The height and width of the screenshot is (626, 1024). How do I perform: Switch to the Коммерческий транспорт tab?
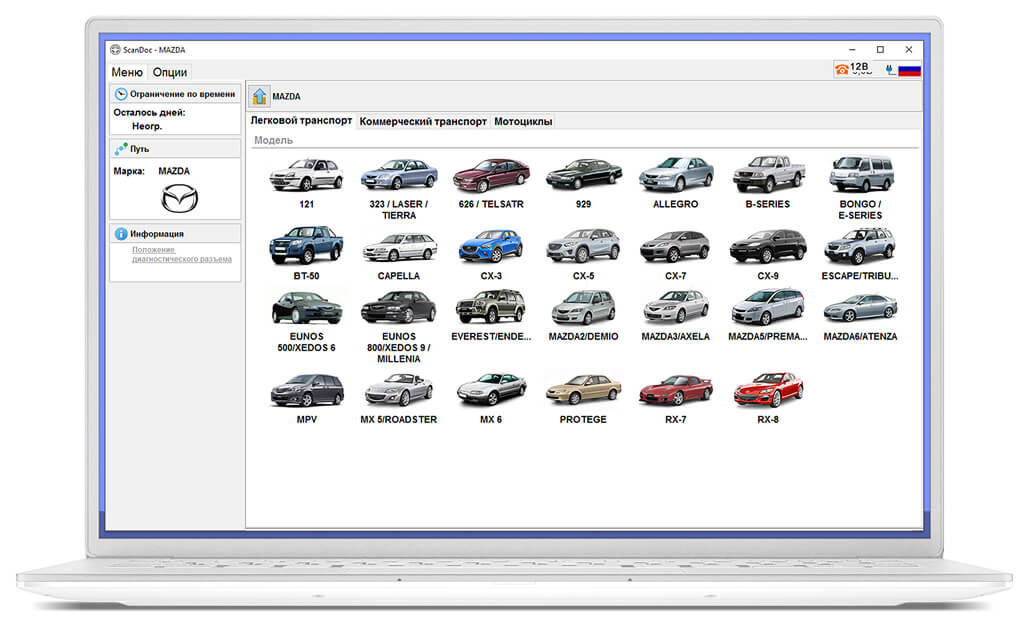pos(423,121)
